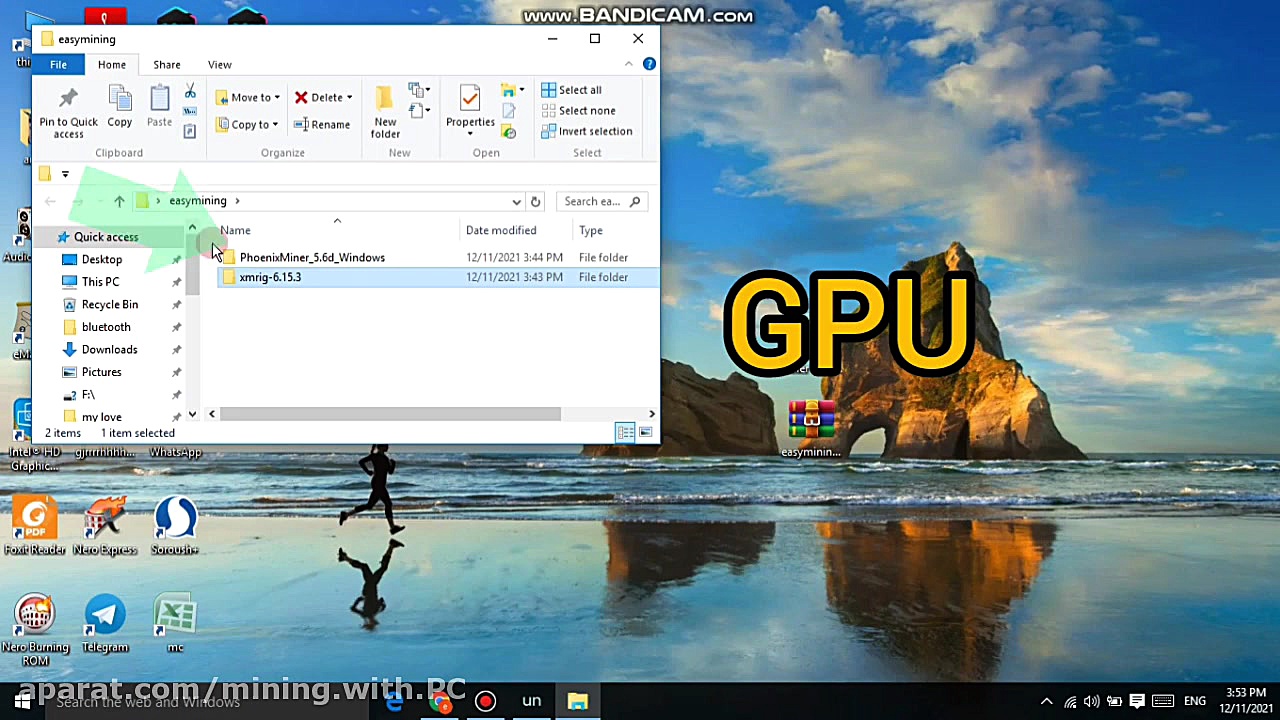Viewport: 1280px width, 720px height.
Task: Collapse the ribbon with the chevron
Action: [x=628, y=64]
